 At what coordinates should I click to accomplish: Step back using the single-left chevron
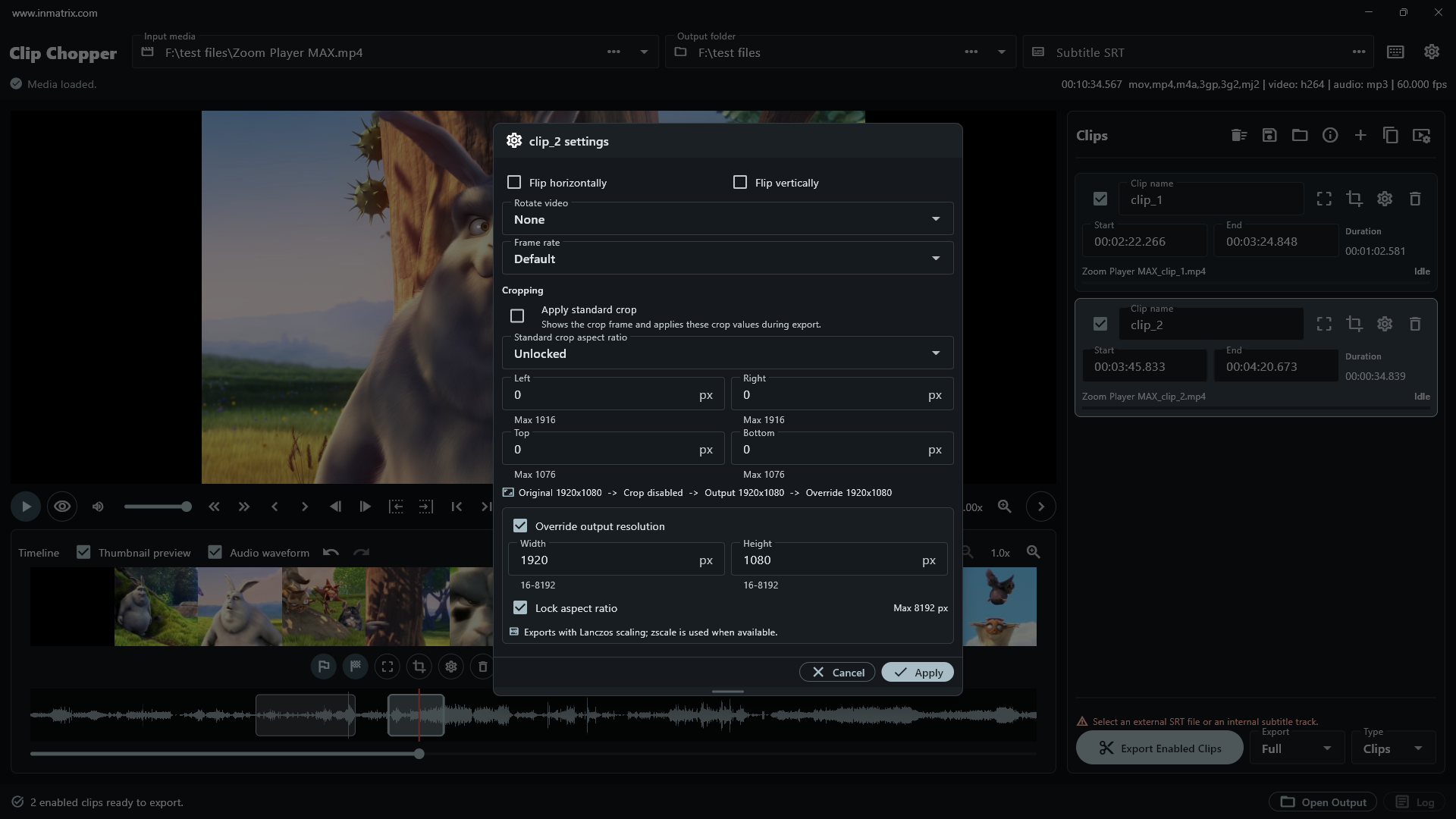coord(275,507)
